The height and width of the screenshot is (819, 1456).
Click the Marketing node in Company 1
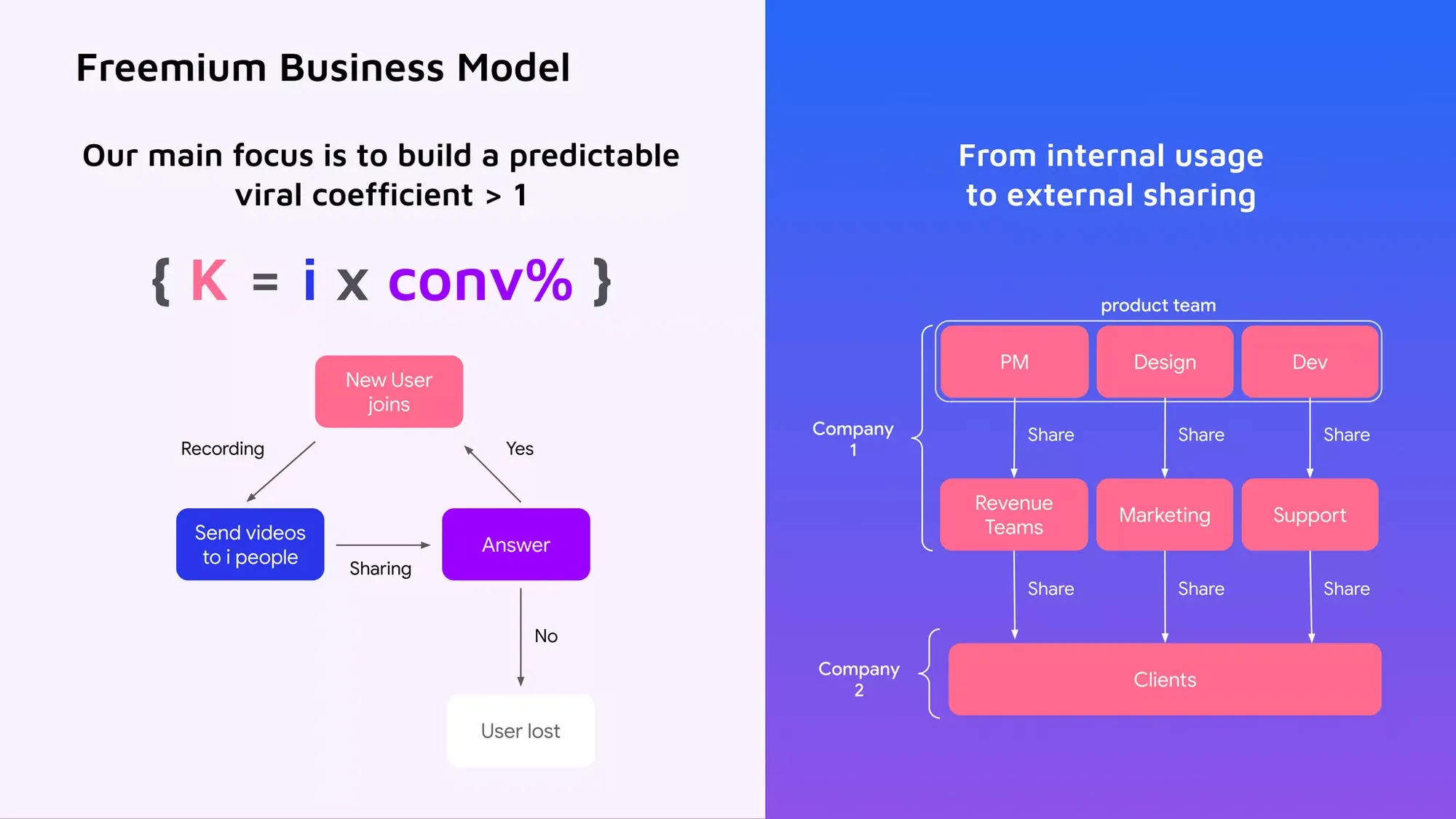(1164, 514)
